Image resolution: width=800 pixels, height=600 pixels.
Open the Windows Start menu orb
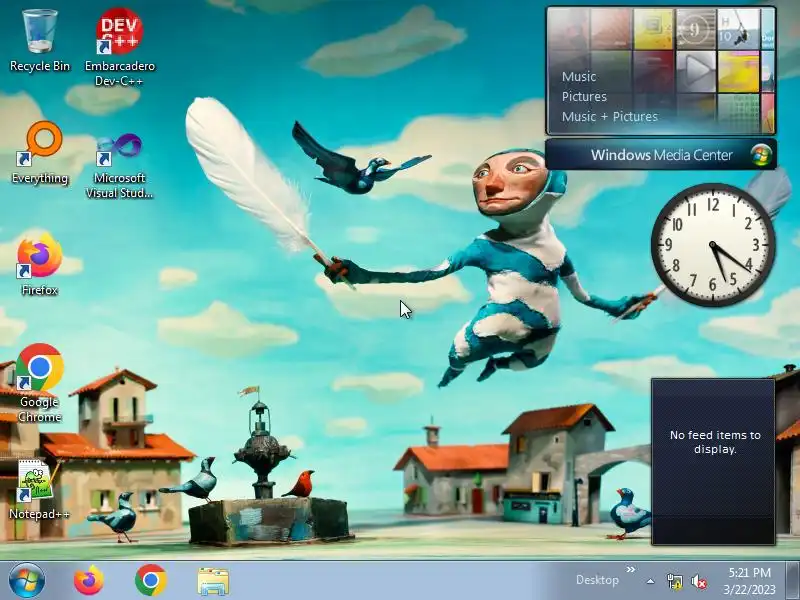(27, 581)
